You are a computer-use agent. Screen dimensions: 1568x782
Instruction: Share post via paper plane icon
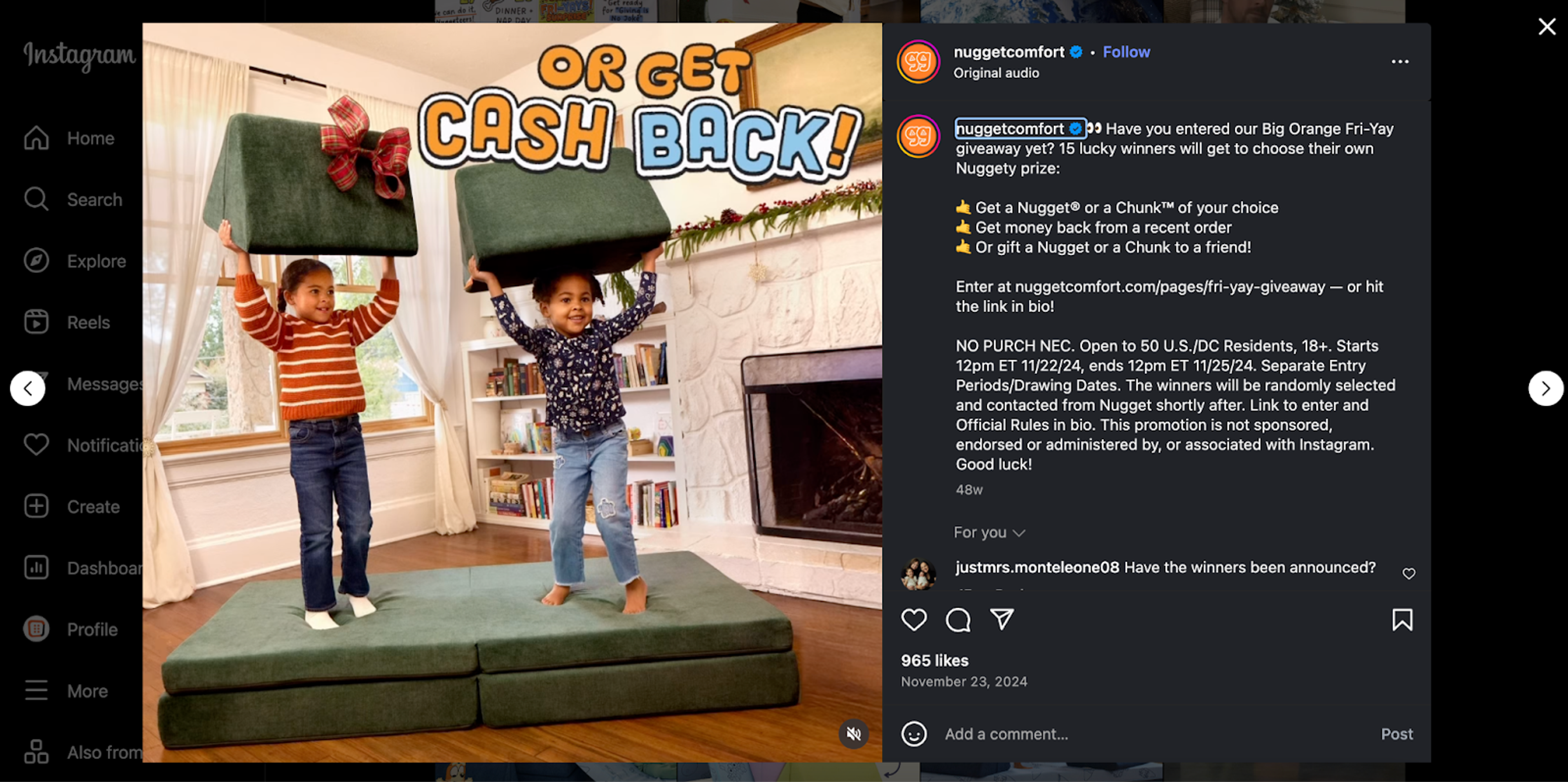(1002, 619)
